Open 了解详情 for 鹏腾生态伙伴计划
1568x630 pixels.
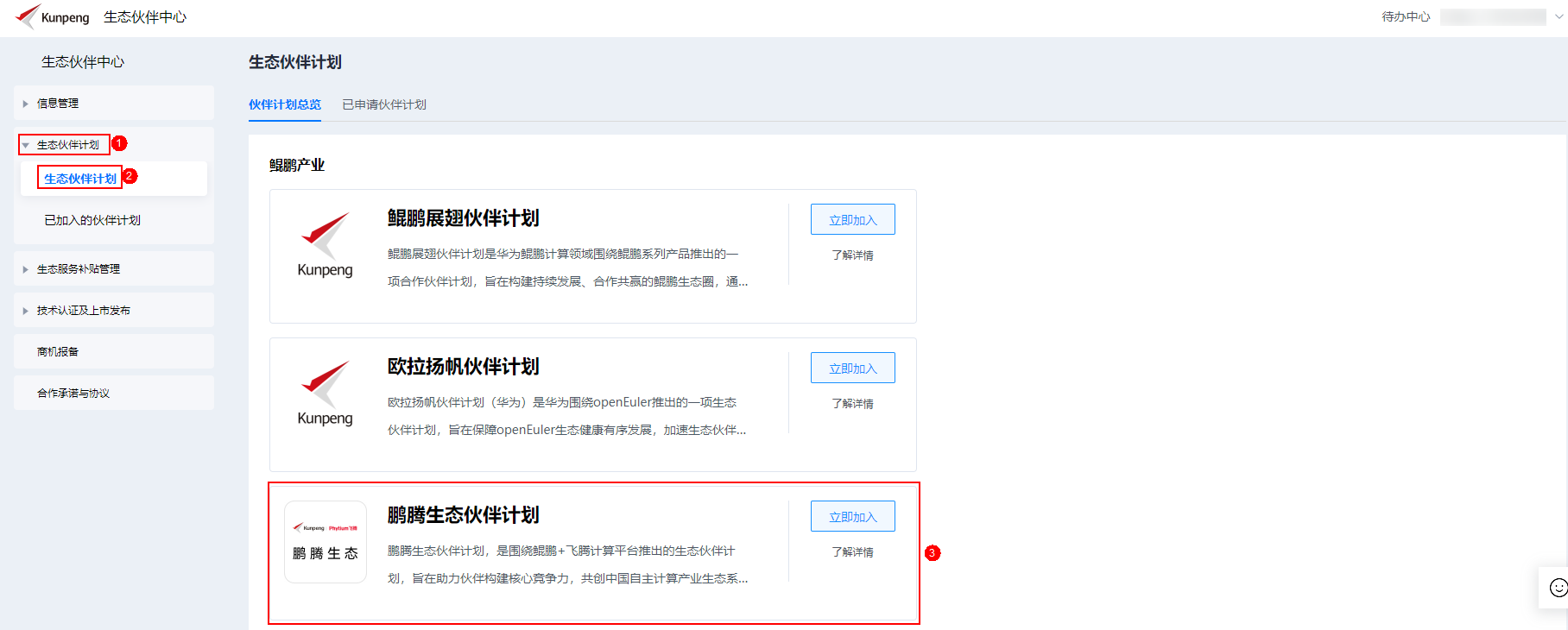pyautogui.click(x=853, y=552)
